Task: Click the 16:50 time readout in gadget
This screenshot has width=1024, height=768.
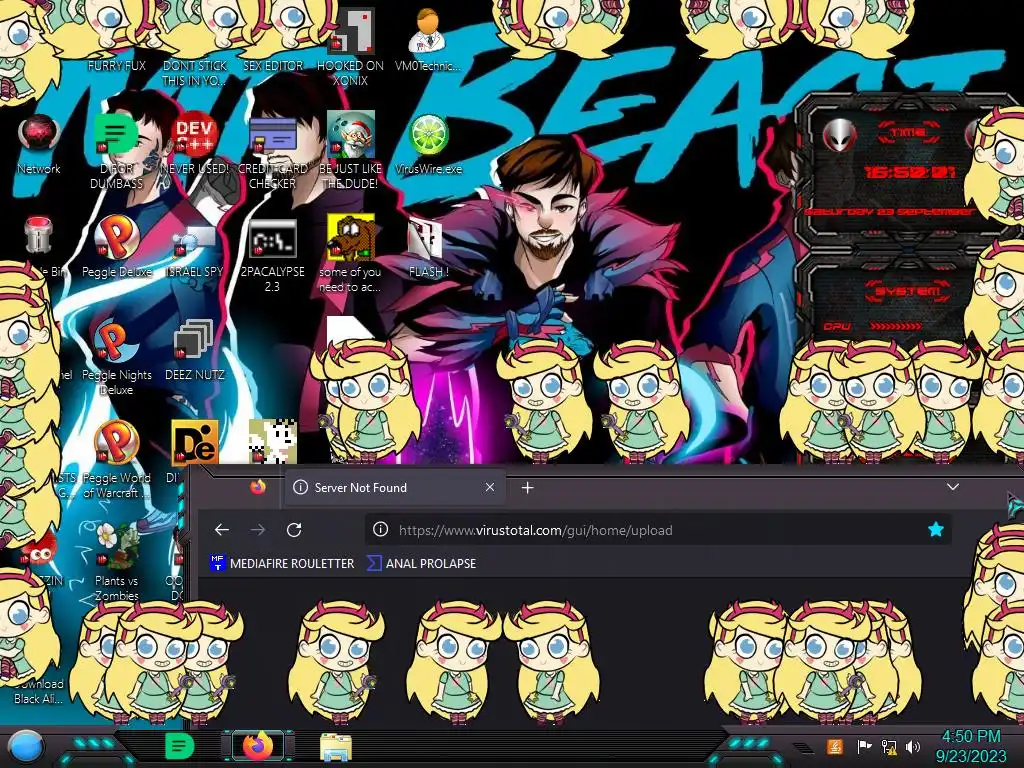Action: tap(909, 172)
